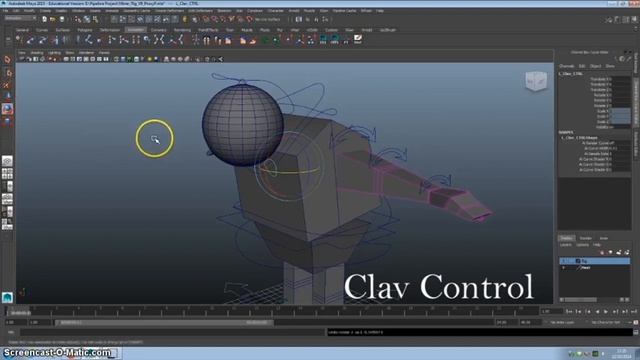This screenshot has width=640, height=360.
Task: Switch to the Rendering shelf tab
Action: 182,30
